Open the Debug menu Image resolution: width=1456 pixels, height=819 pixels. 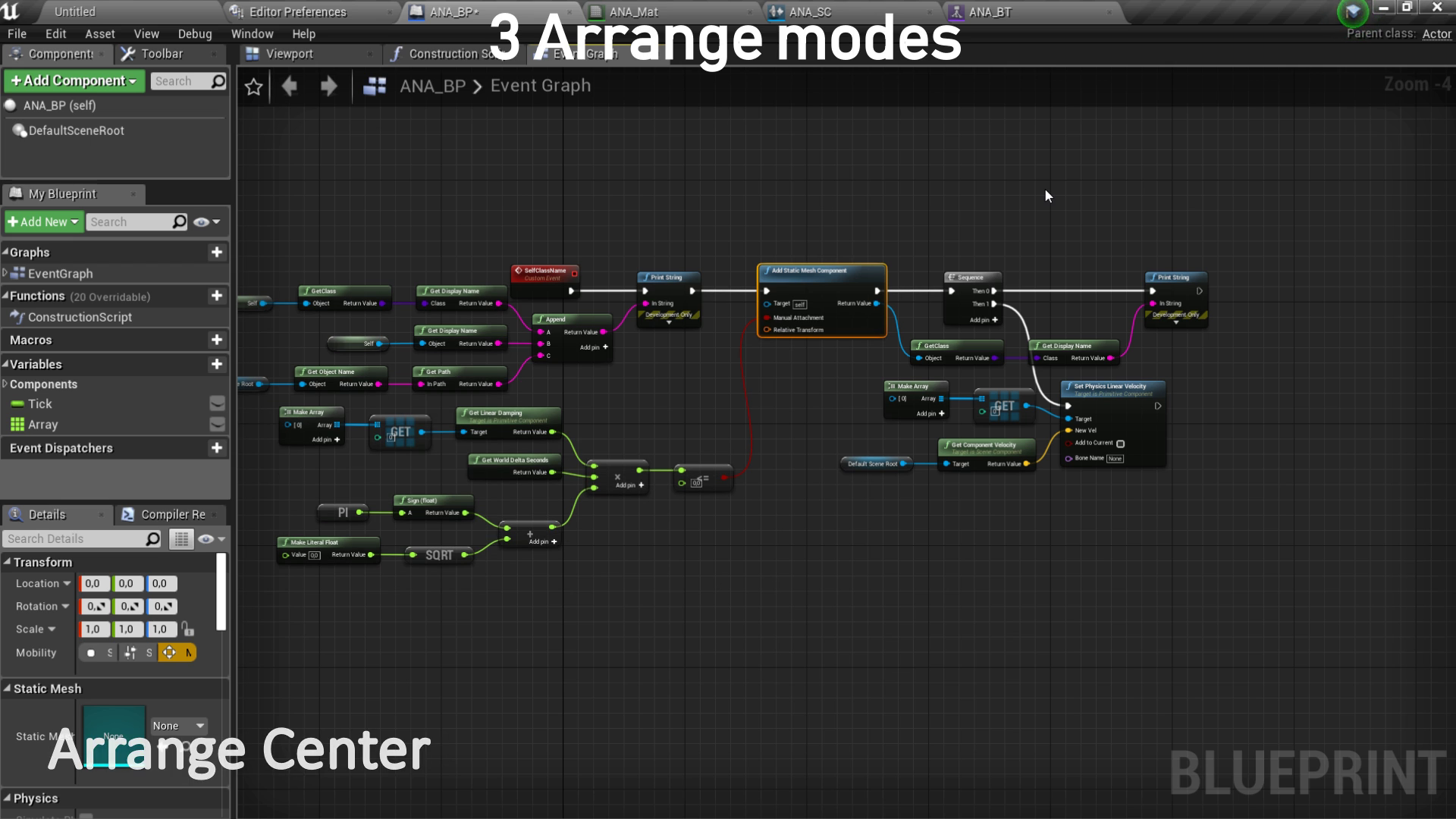[195, 33]
